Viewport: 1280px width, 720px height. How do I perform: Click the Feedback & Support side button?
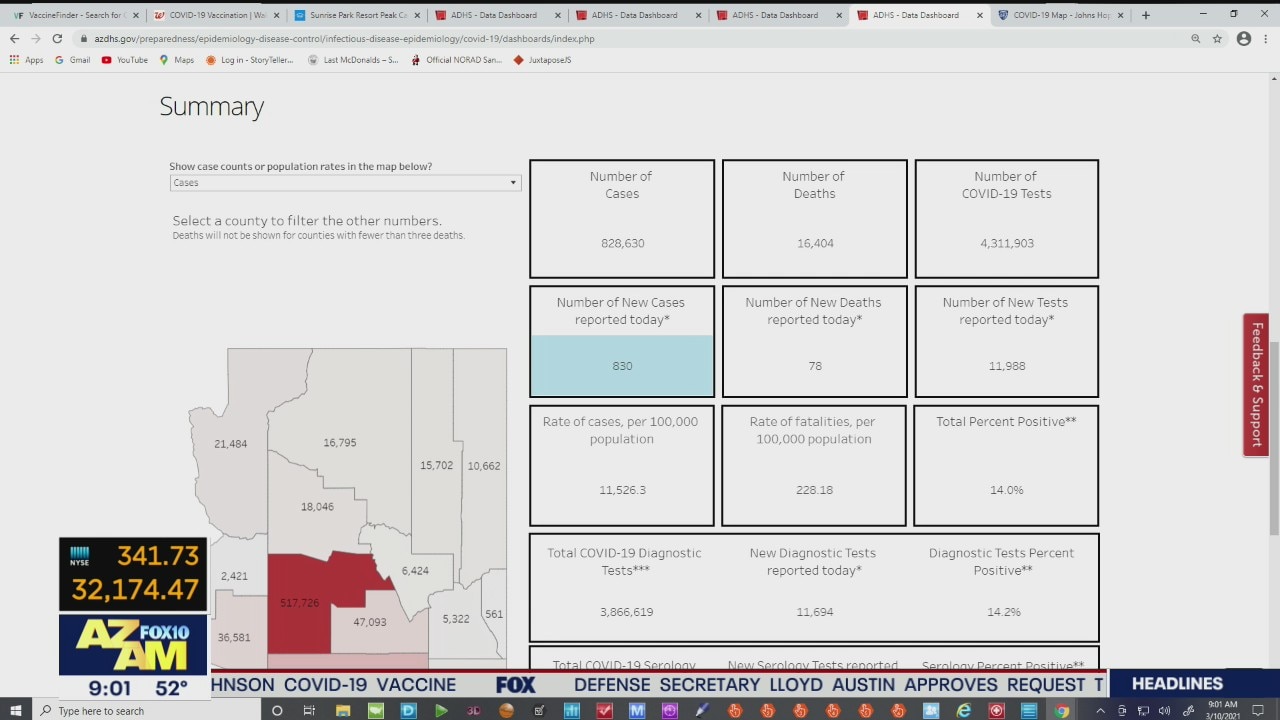1256,385
